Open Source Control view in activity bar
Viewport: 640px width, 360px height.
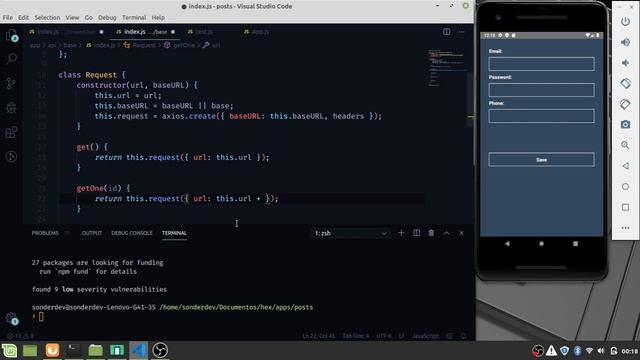(x=11, y=83)
